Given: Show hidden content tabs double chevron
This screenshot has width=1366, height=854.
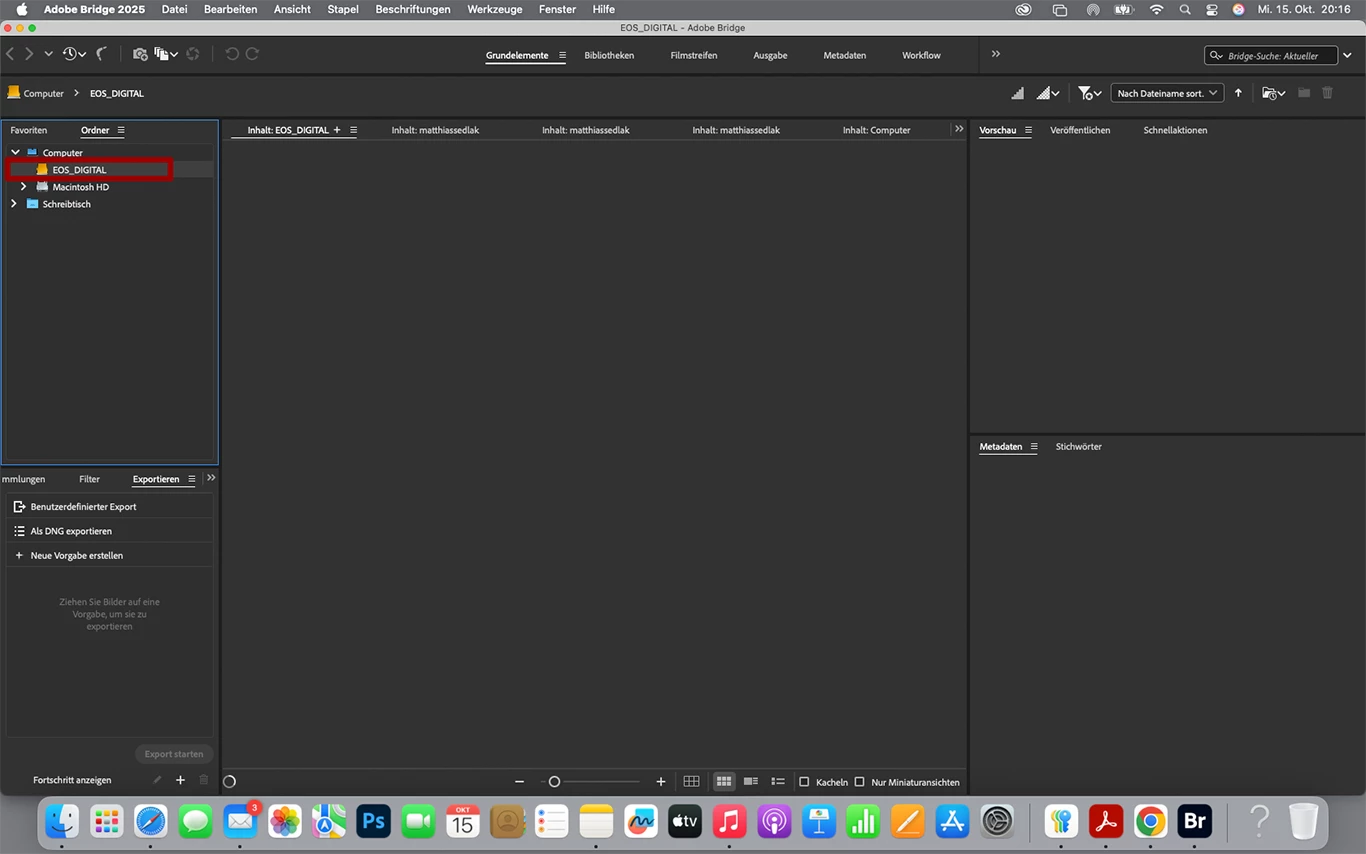Looking at the screenshot, I should (959, 129).
